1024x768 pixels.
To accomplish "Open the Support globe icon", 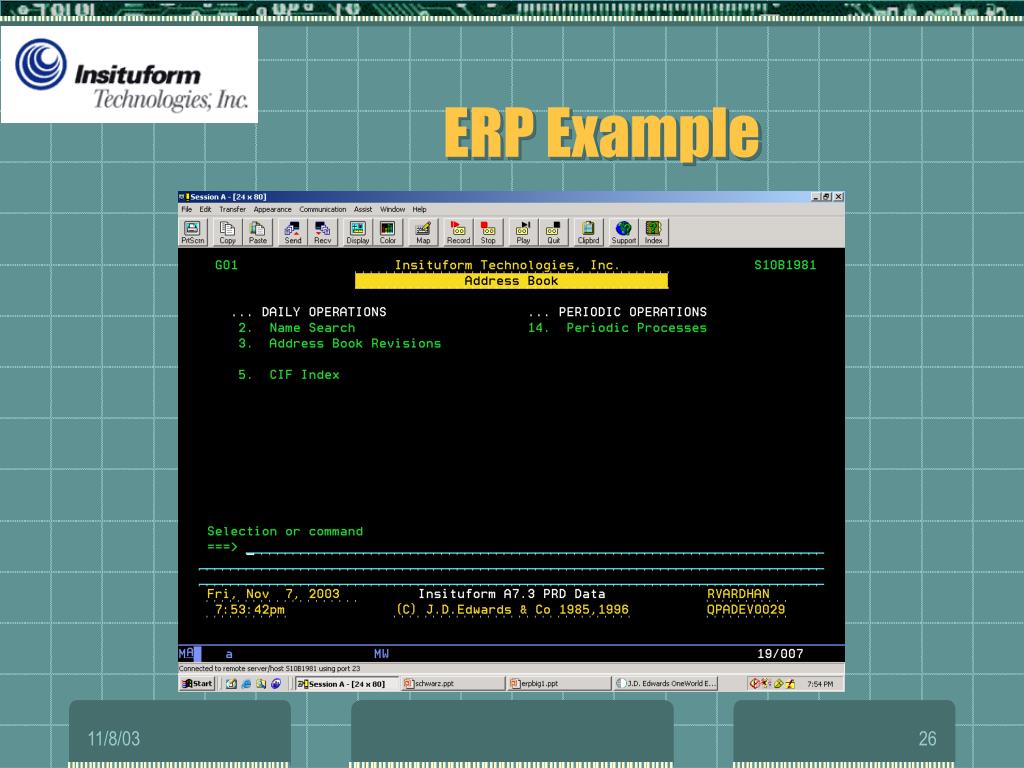I will click(x=624, y=232).
